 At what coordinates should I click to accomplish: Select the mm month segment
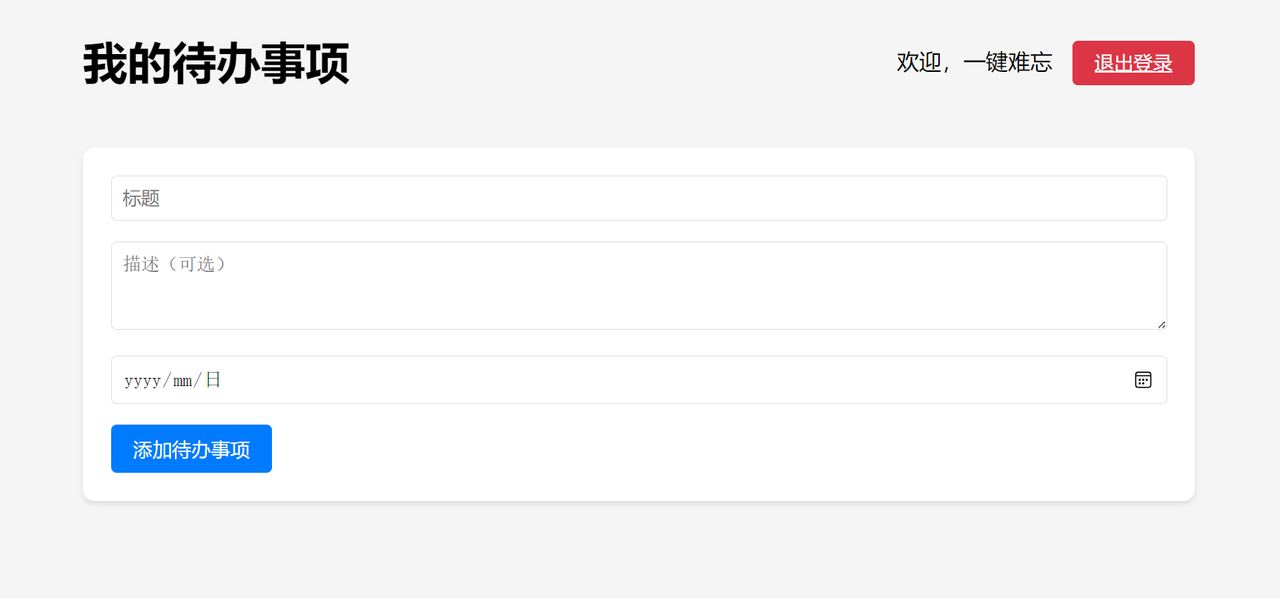[182, 381]
